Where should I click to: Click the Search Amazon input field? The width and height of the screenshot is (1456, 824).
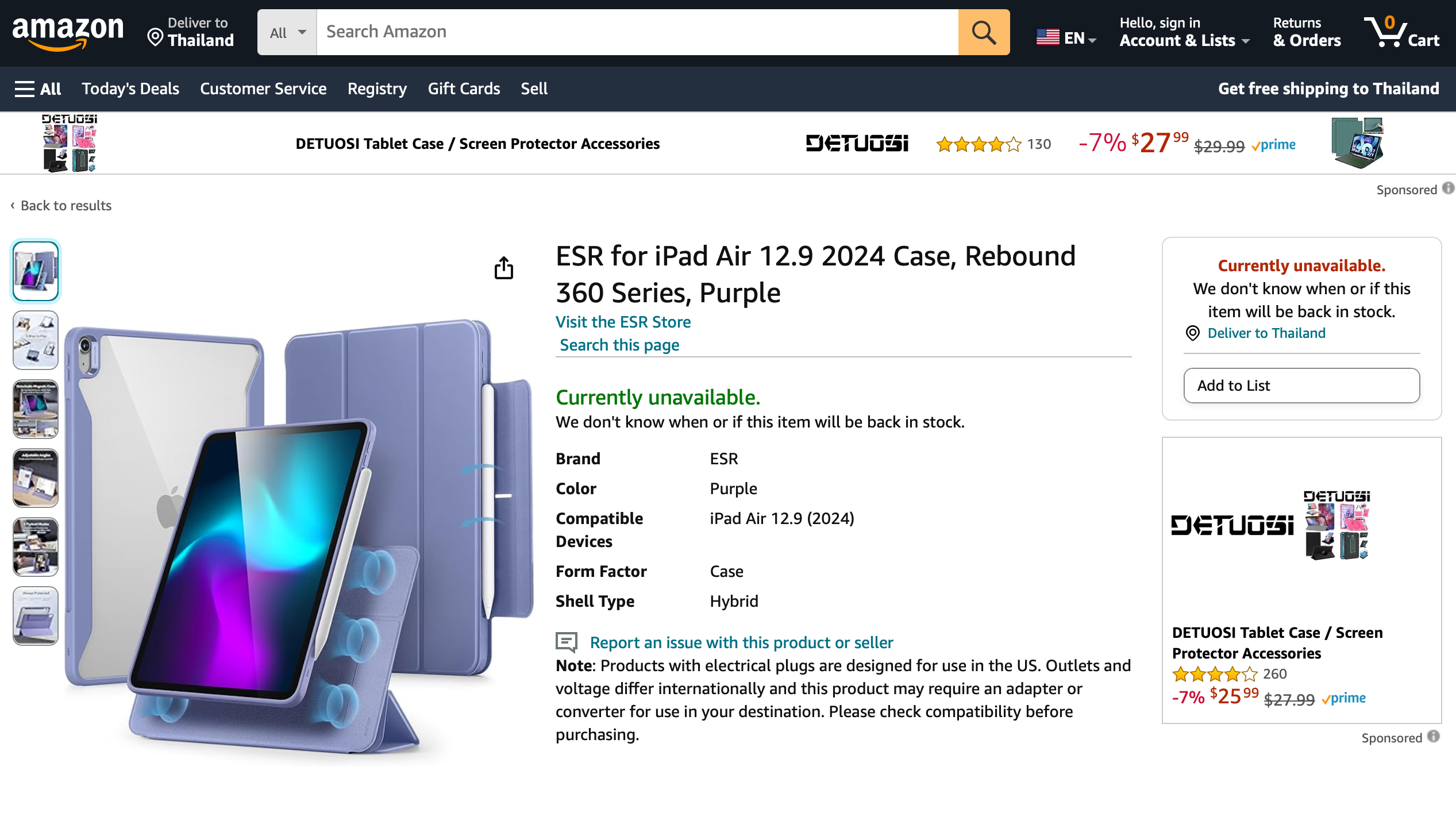(637, 32)
